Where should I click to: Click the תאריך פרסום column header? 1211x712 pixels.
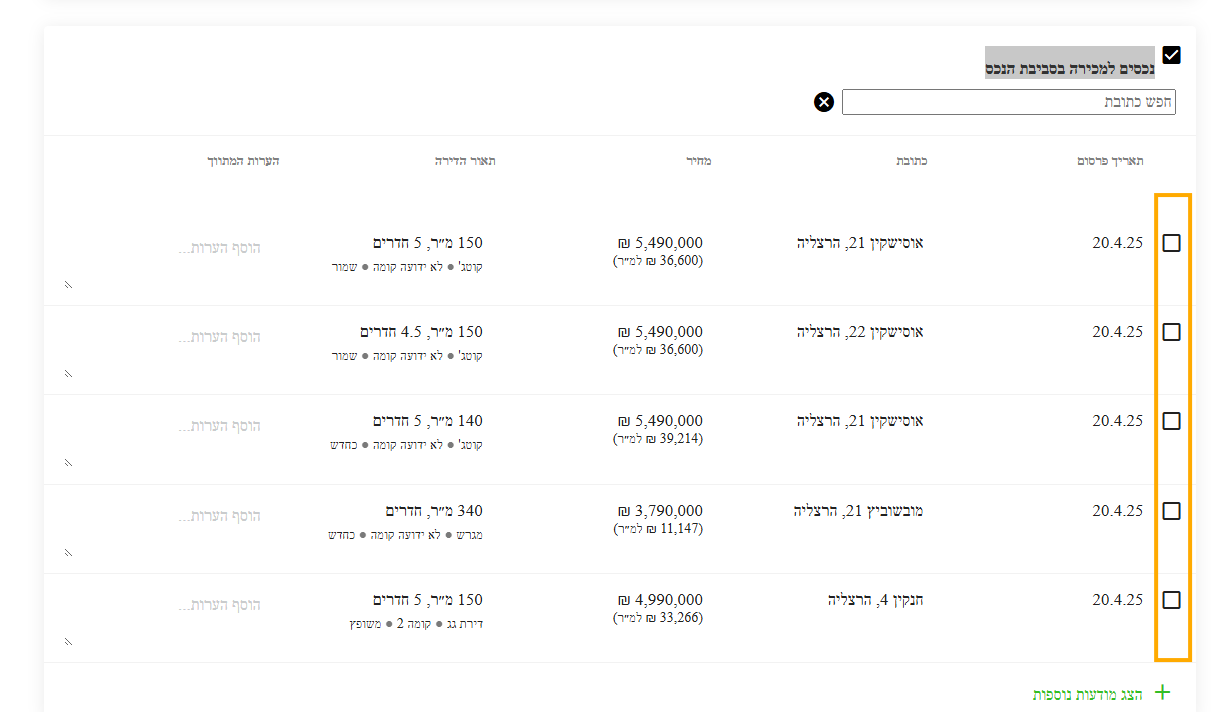[1110, 161]
